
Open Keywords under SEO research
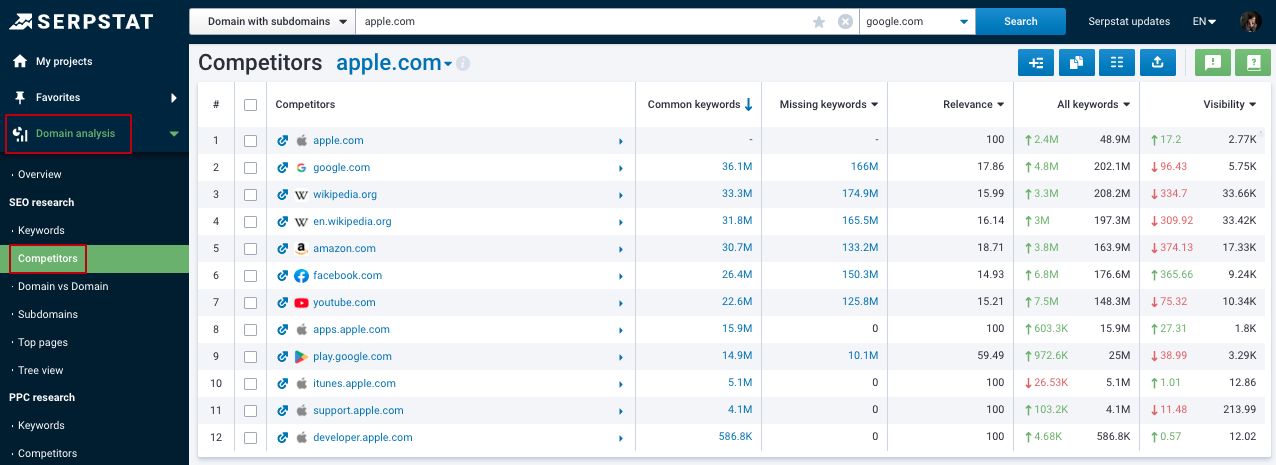pos(41,231)
